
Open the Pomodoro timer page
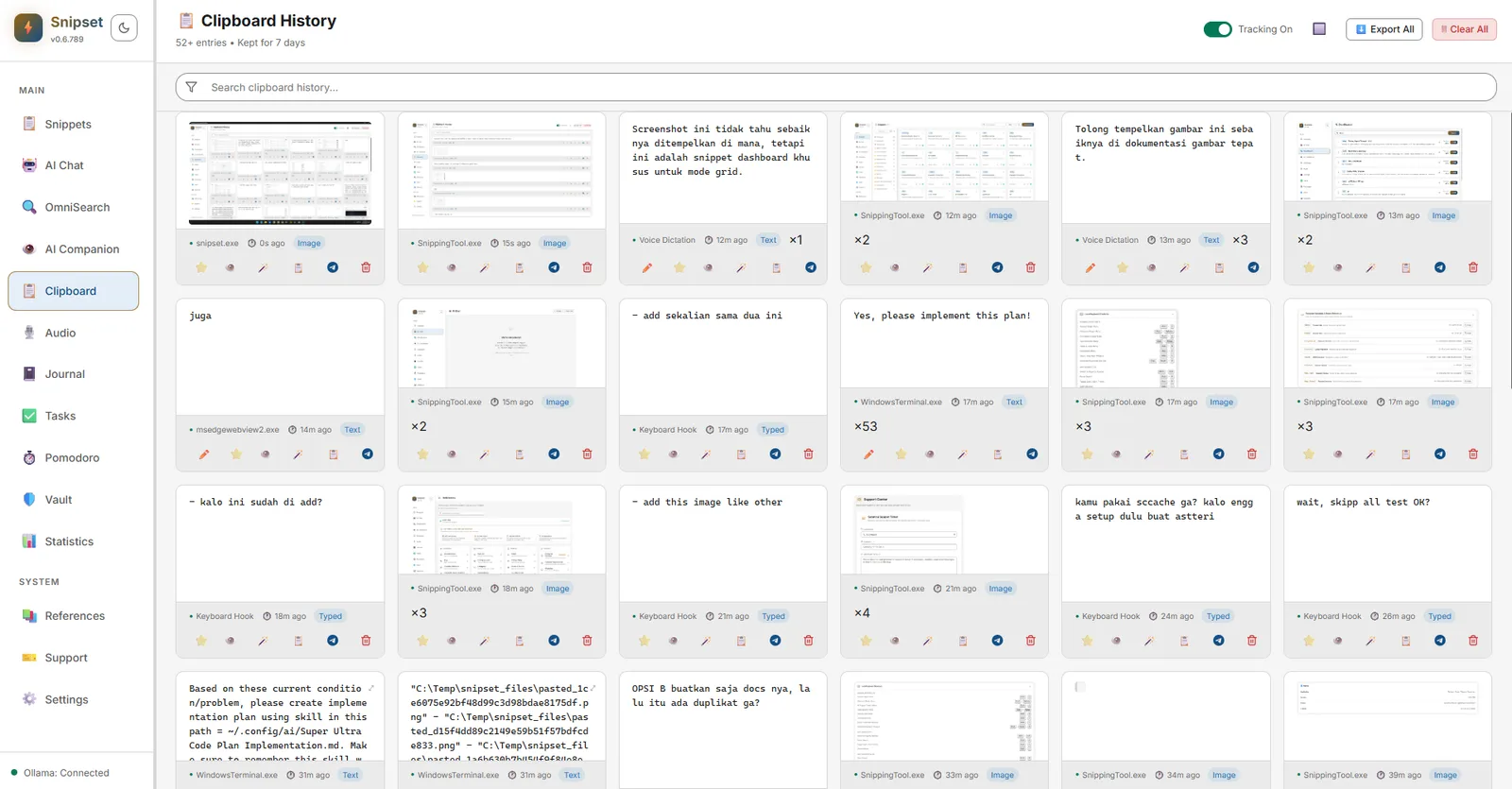[x=74, y=458]
